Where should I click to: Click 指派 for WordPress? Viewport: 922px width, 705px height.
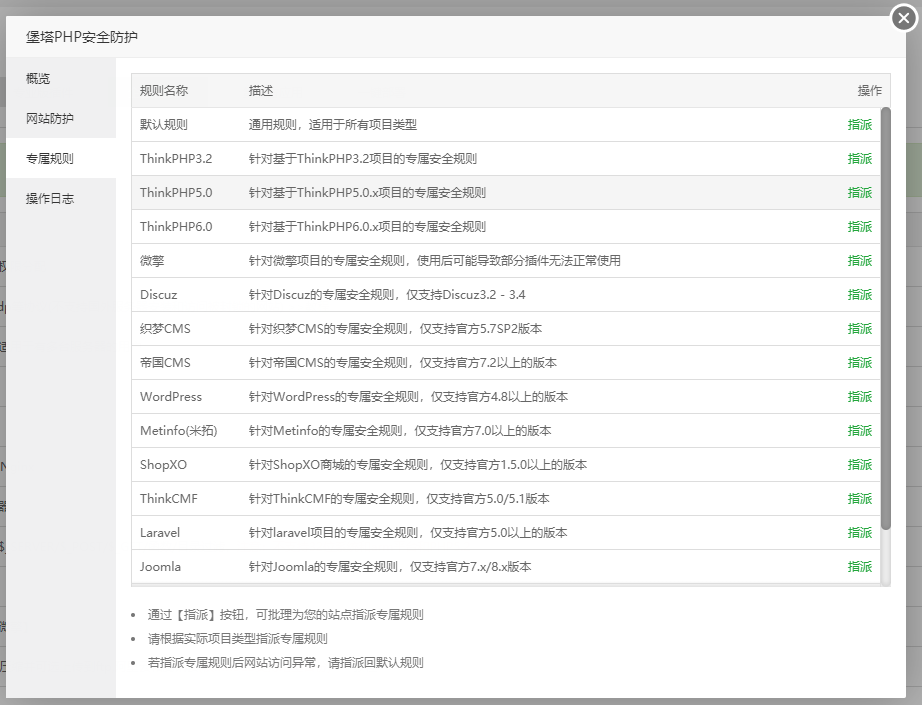[x=860, y=397]
